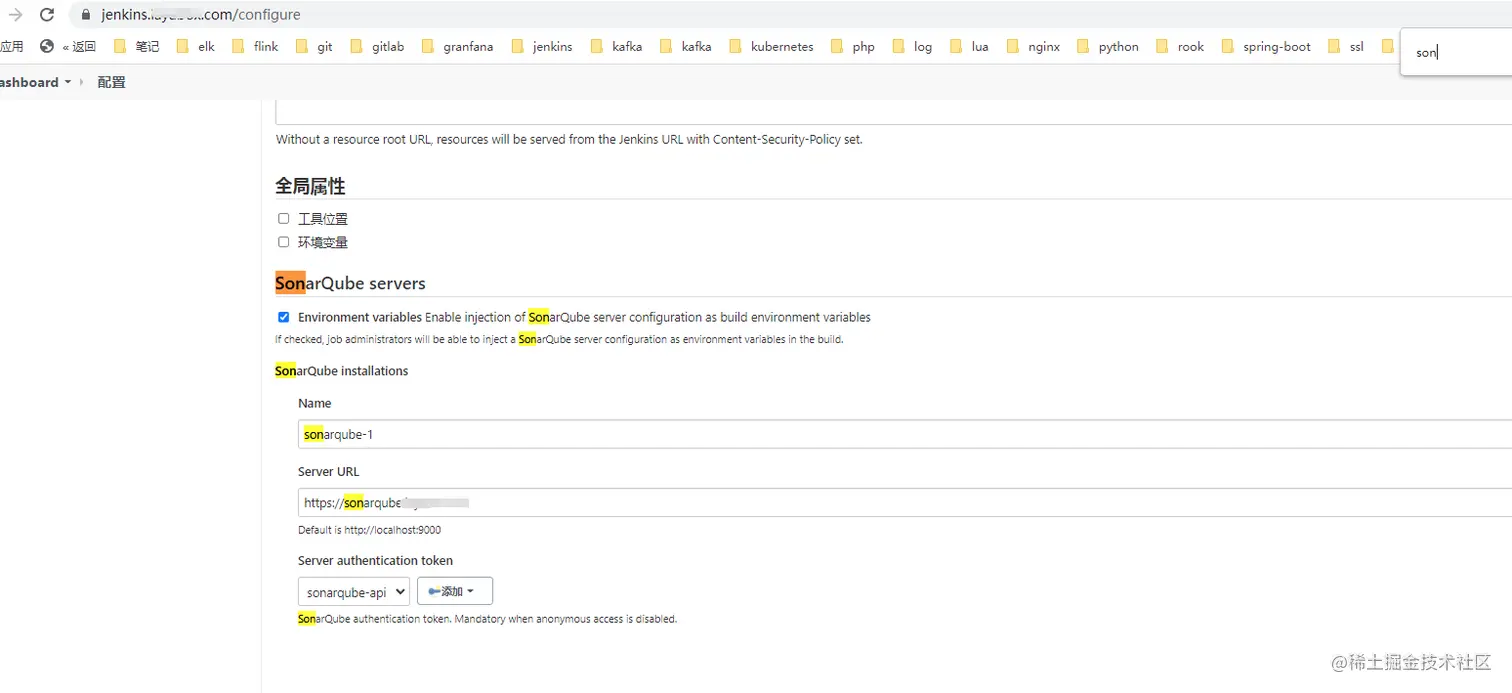The width and height of the screenshot is (1512, 693).
Task: Reload the page with refresh icon
Action: 47,15
